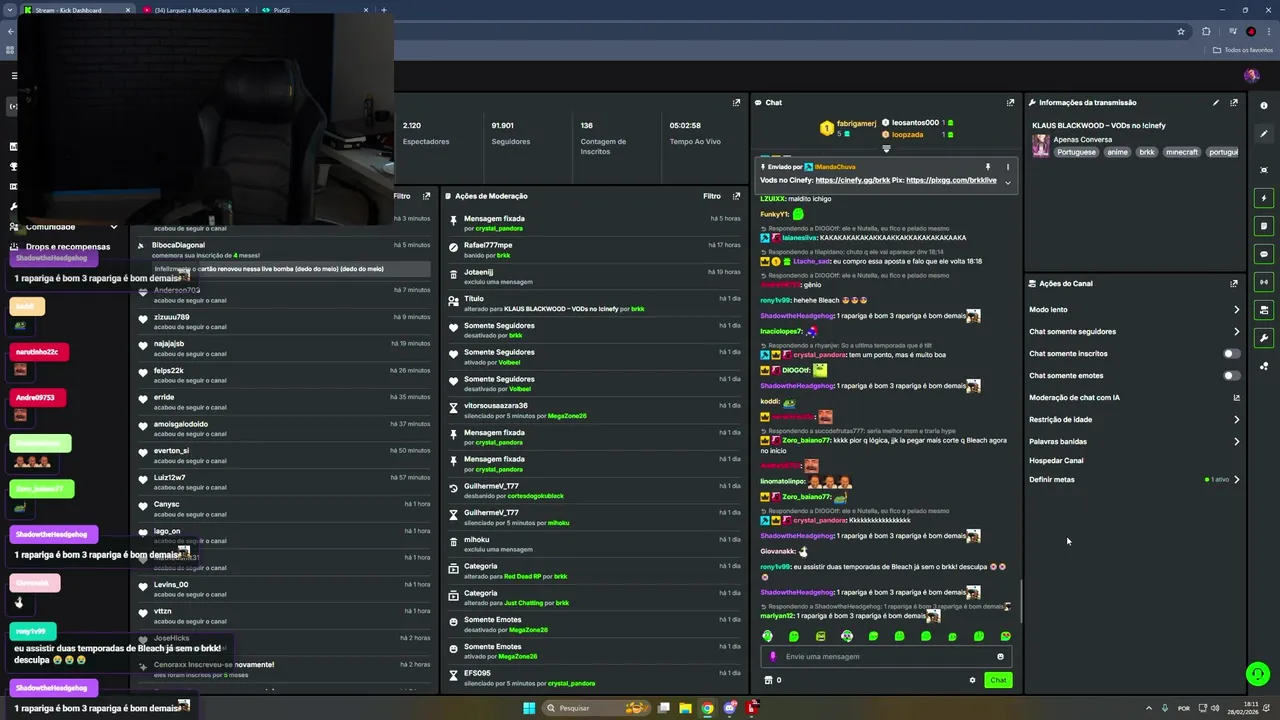Click the minecraft stream tag

click(x=1182, y=152)
